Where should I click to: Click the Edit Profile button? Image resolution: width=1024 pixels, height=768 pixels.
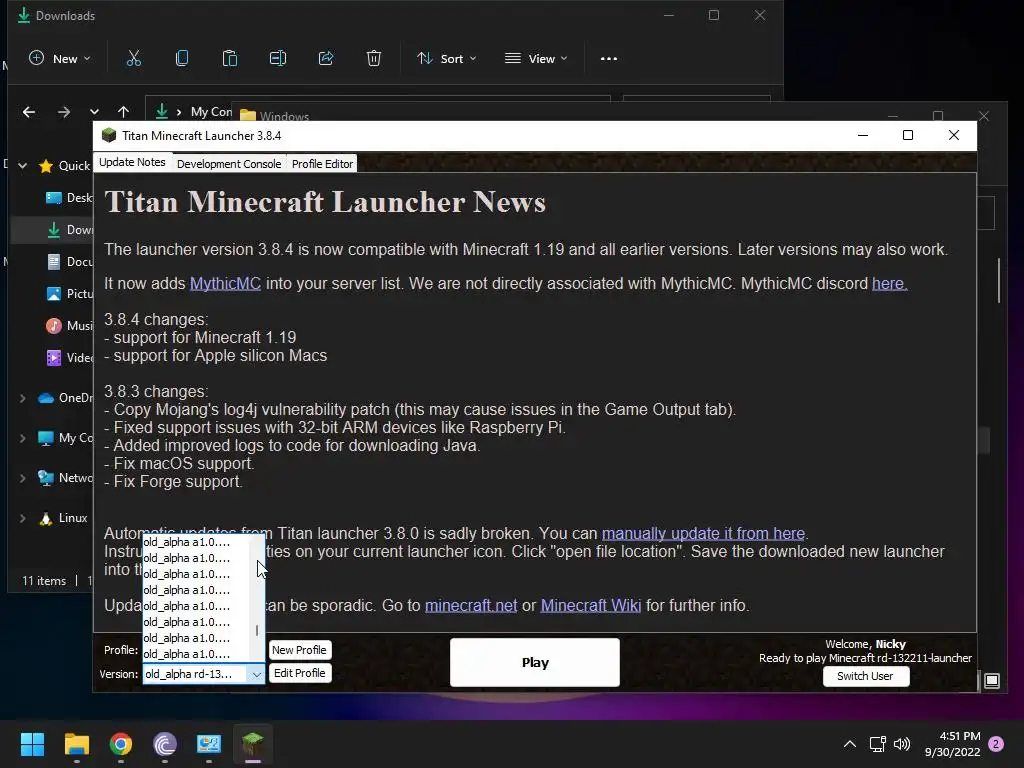tap(300, 673)
